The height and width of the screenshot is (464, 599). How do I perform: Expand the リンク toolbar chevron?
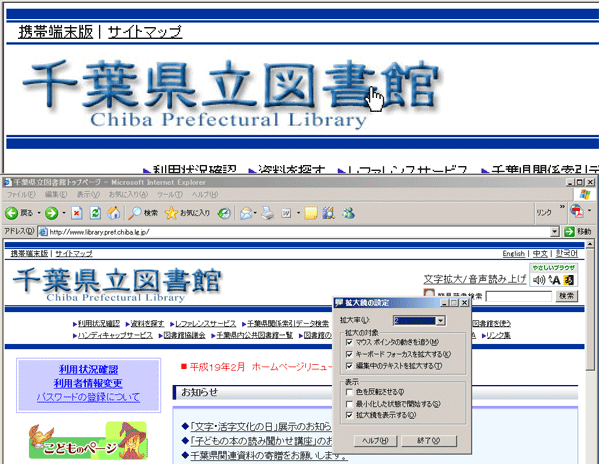[562, 207]
